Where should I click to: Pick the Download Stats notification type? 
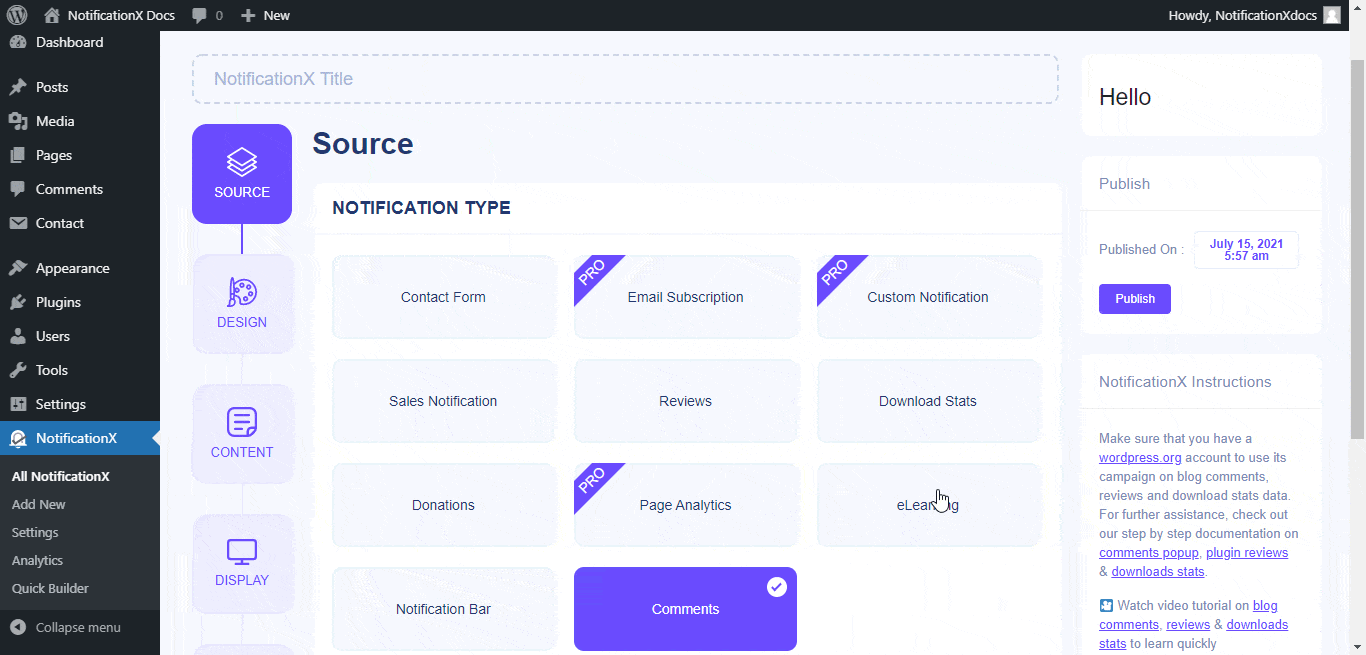coord(929,401)
